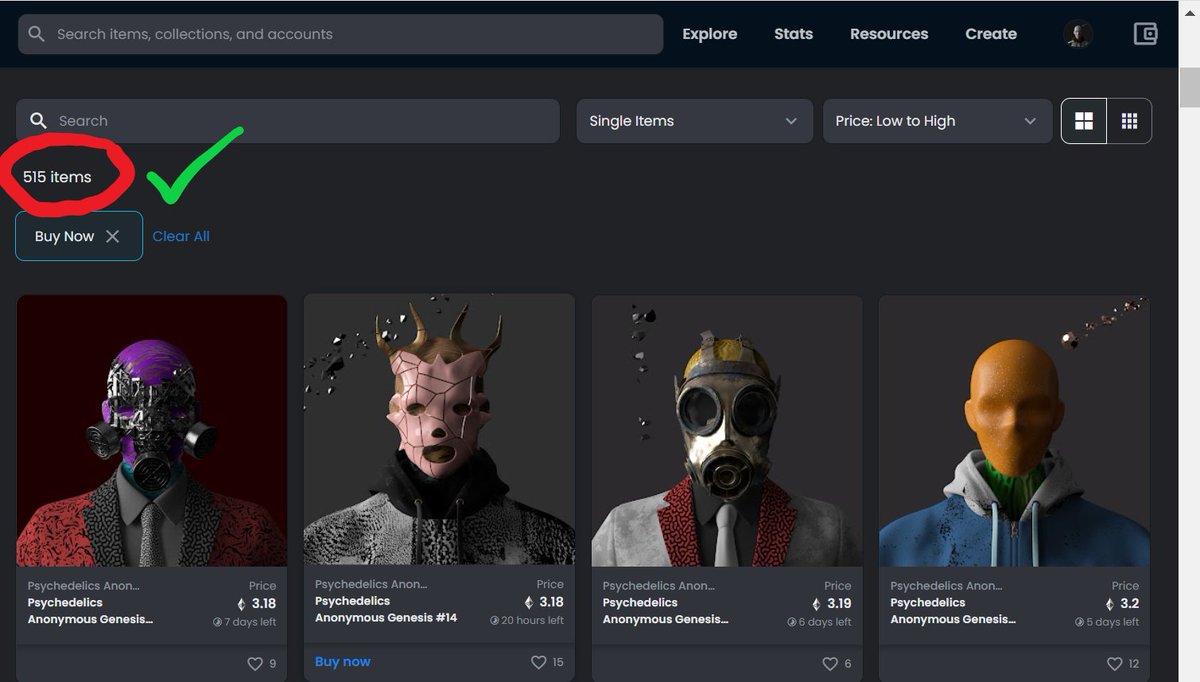Favorite the item with 12 likes
The height and width of the screenshot is (682, 1200).
[1115, 664]
